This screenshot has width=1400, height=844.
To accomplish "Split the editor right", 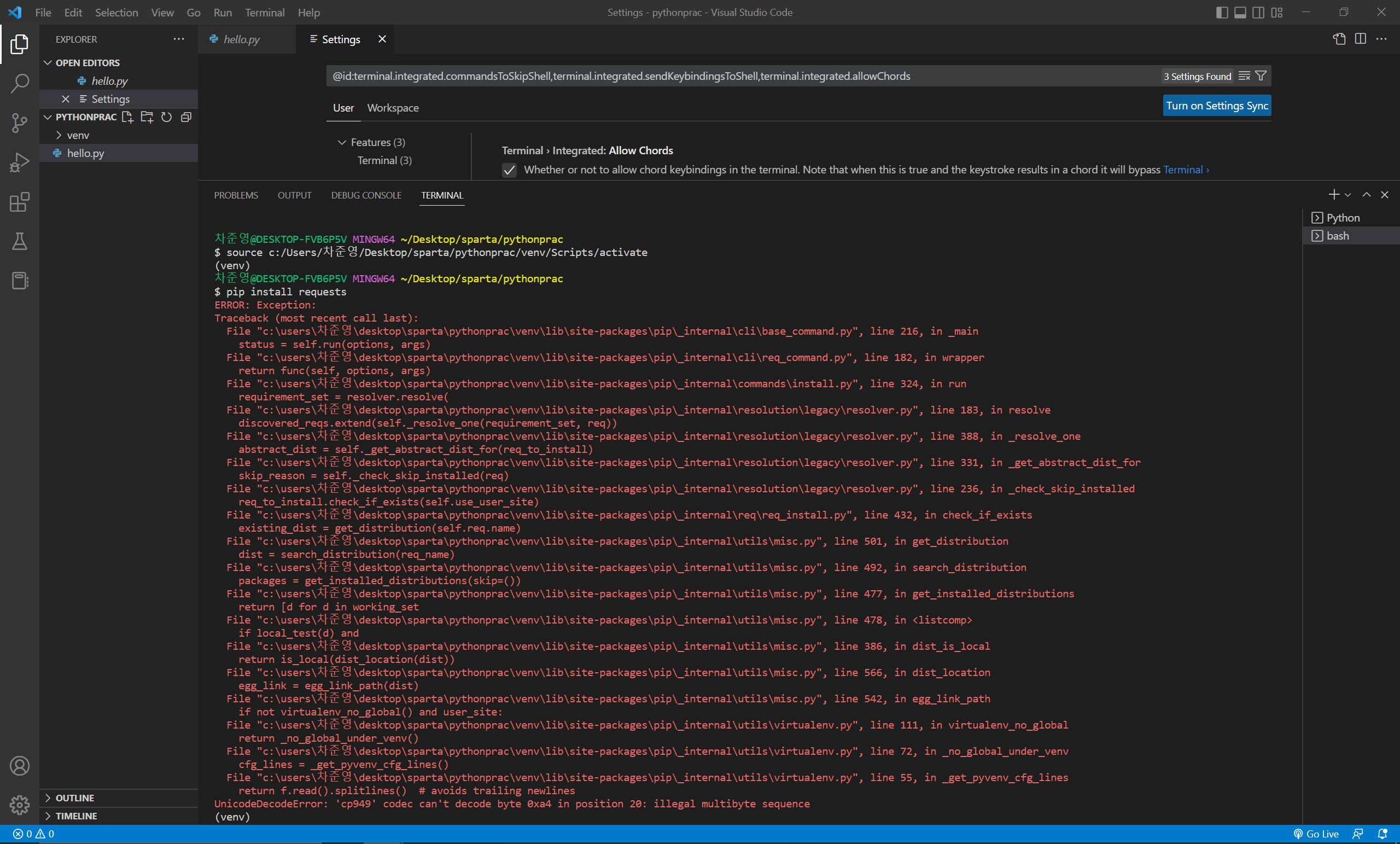I will pyautogui.click(x=1360, y=39).
